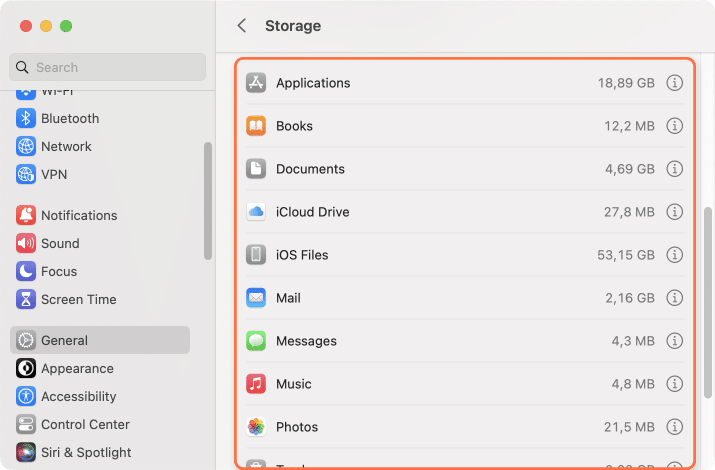The image size is (715, 470).
Task: Click the Focus moon icon
Action: pos(26,271)
